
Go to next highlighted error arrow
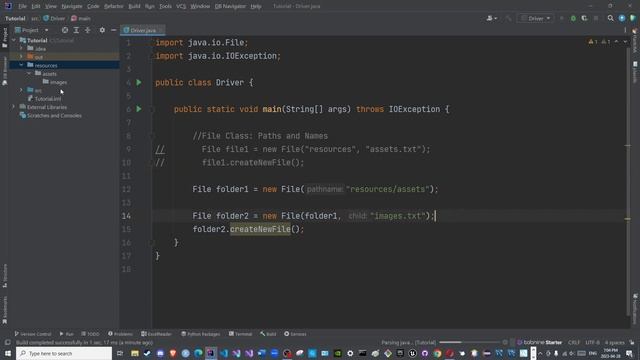625,42
